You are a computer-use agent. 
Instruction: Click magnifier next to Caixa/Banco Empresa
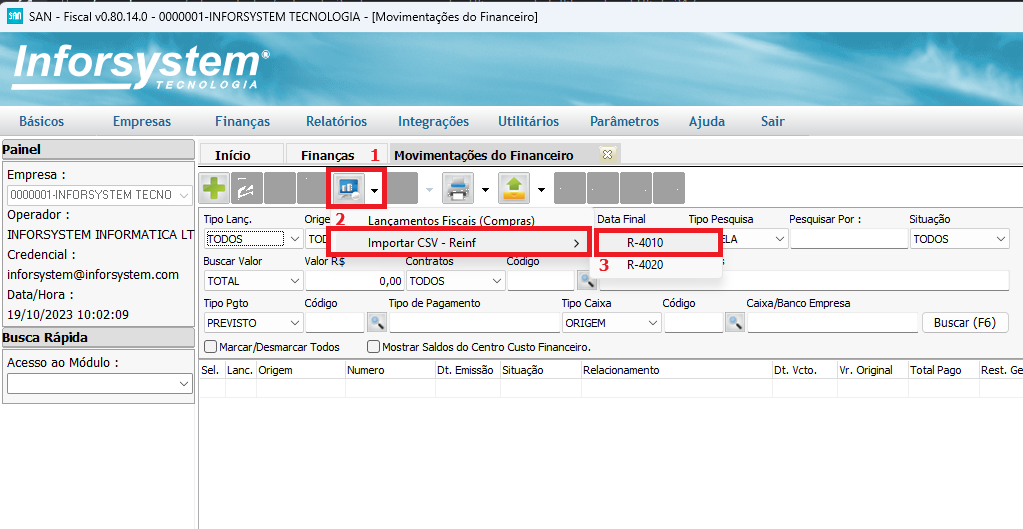tap(735, 322)
